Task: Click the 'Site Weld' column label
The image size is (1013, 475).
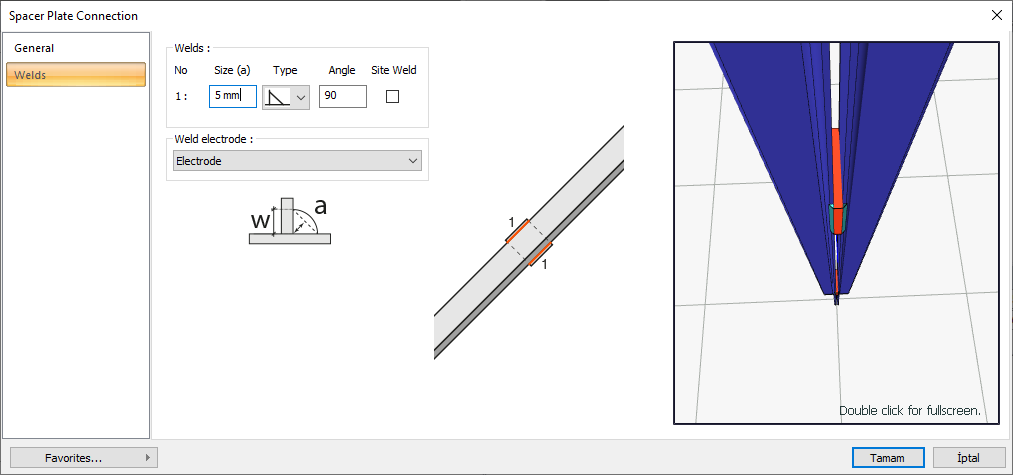Action: click(394, 70)
